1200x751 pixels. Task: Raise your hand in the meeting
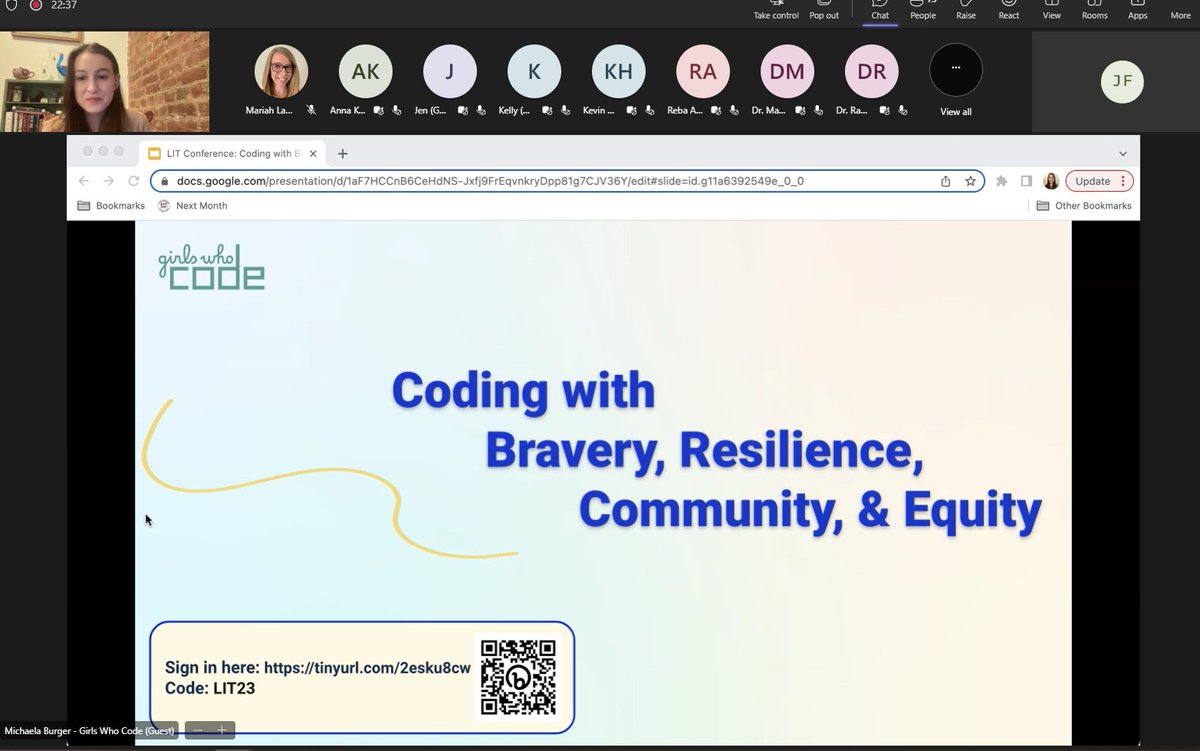[x=966, y=10]
